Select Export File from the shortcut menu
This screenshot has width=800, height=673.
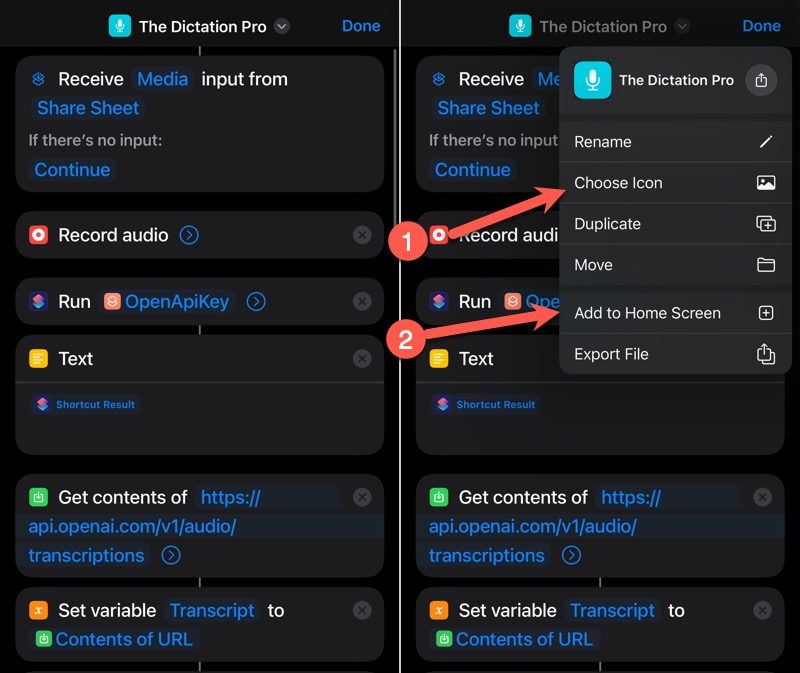(675, 354)
